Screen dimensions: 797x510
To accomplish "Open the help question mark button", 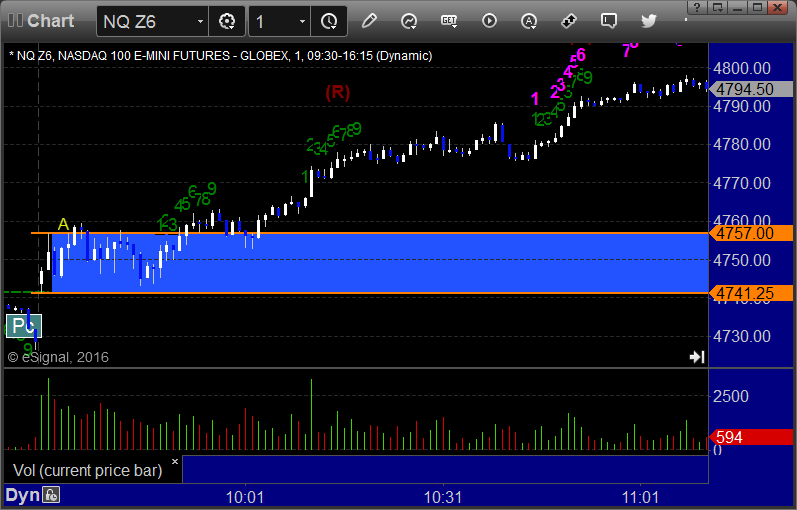I will (697, 8).
